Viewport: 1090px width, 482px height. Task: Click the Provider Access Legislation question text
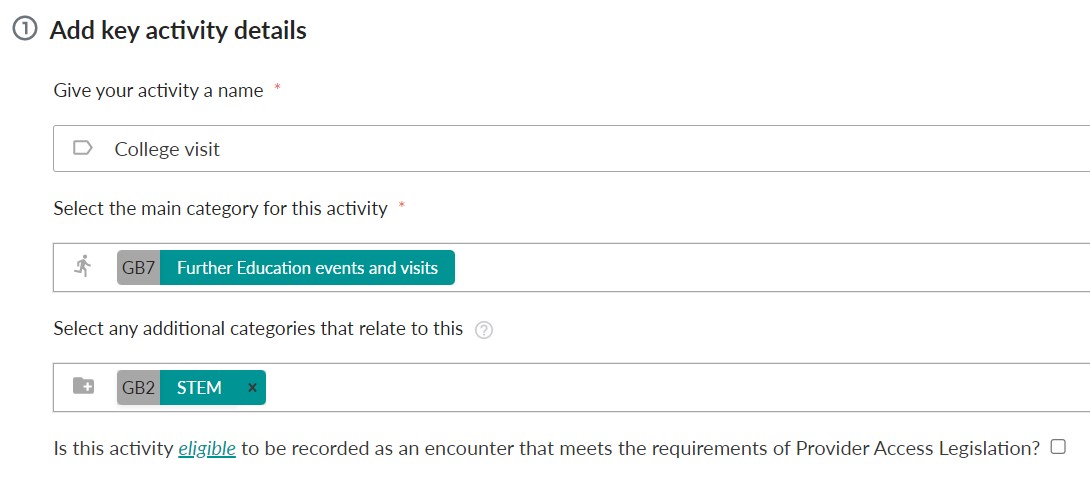(546, 449)
